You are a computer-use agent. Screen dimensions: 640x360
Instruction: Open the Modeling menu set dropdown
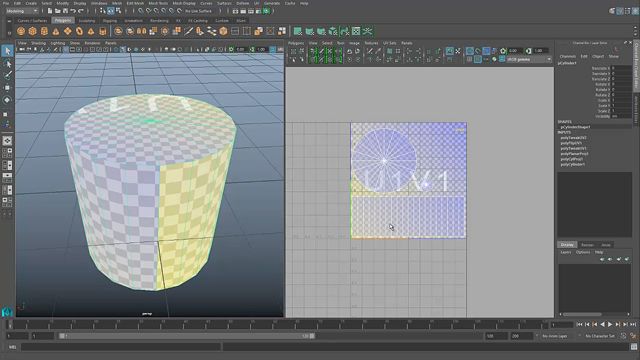pos(22,11)
